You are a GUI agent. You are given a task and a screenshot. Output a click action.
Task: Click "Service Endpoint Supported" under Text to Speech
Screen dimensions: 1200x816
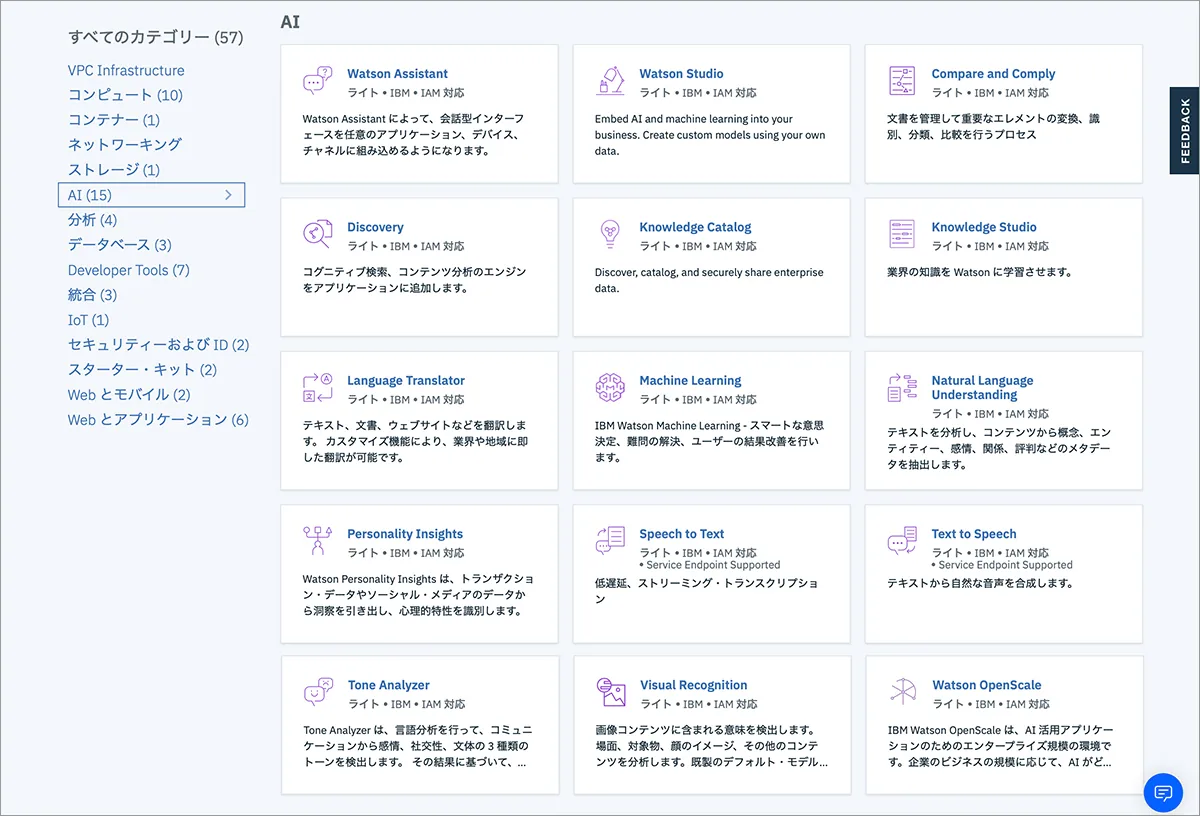coord(1006,565)
